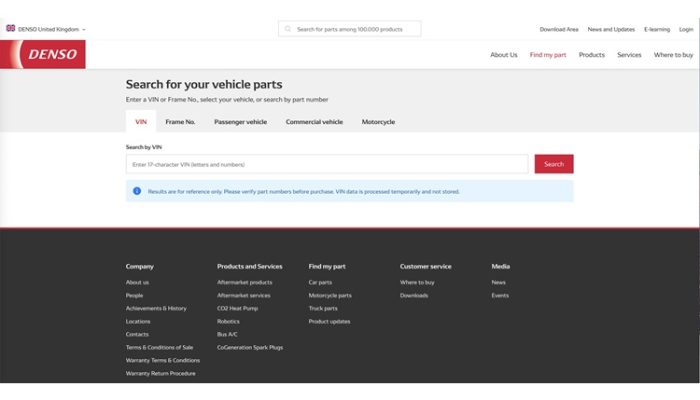Viewport: 700px width, 400px height.
Task: Focus the search for parts field
Action: [350, 29]
